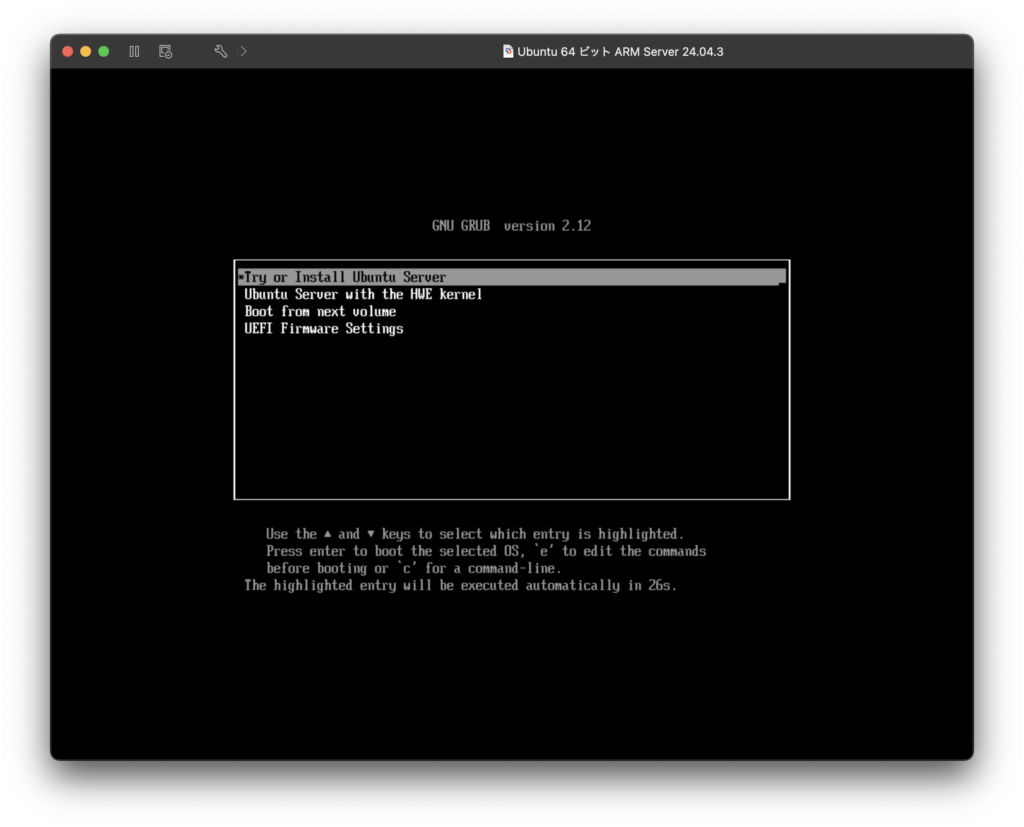This screenshot has width=1024, height=827.
Task: Click the 'Press enter to boot' instruction line
Action: (x=486, y=551)
